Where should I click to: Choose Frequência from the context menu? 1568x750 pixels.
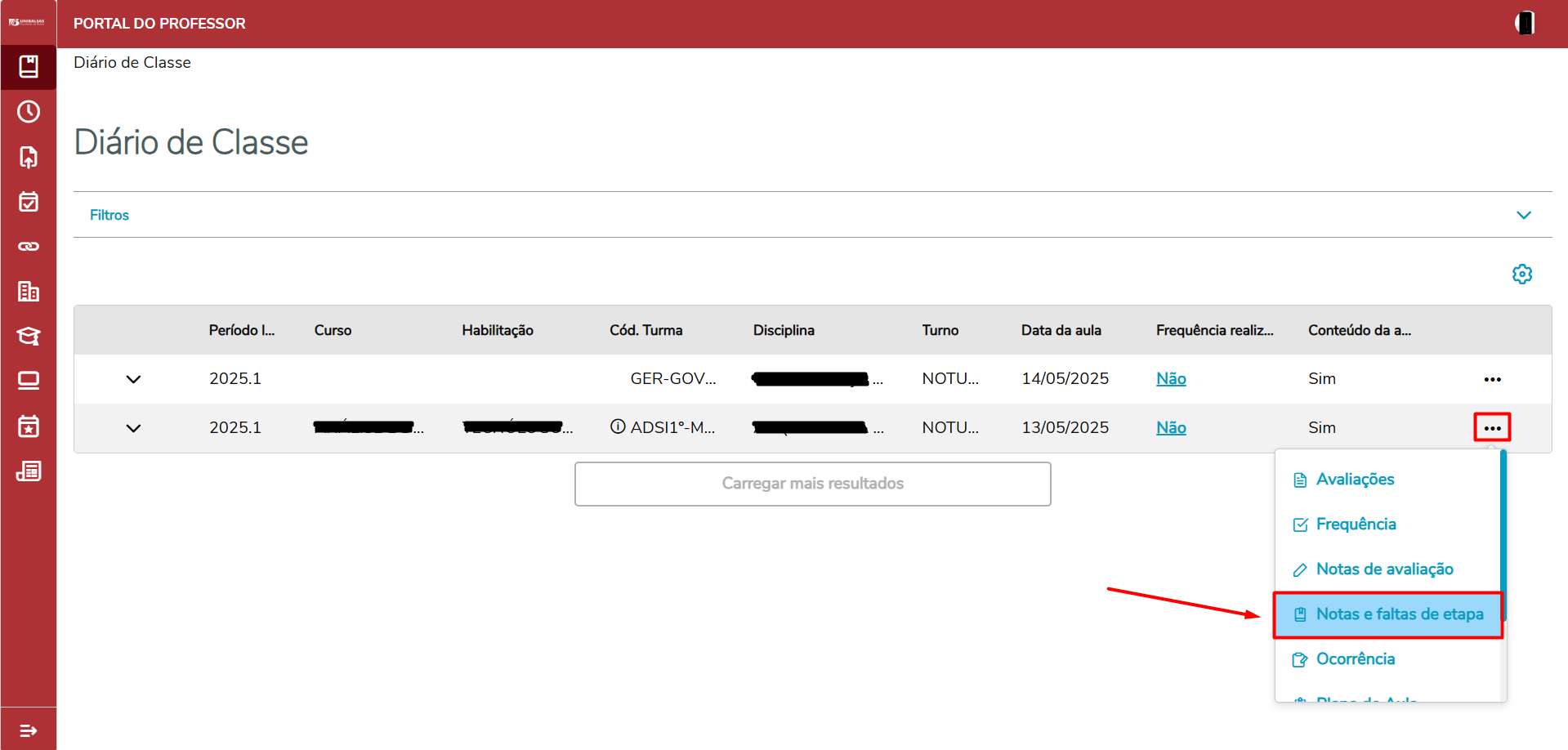coord(1355,525)
